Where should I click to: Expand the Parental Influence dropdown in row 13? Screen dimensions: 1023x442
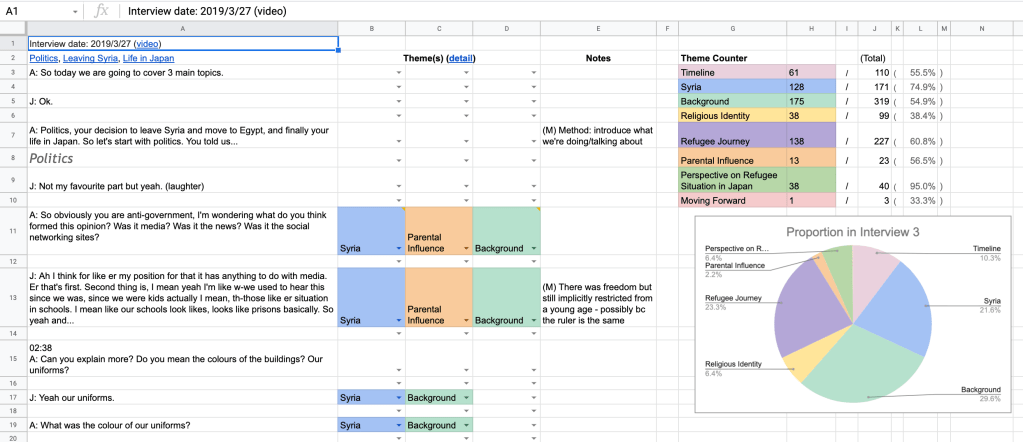click(465, 321)
